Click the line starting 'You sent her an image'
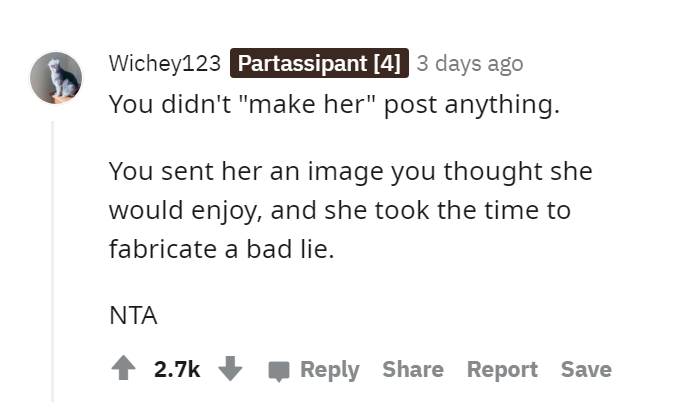This screenshot has width=675, height=402. 351,172
